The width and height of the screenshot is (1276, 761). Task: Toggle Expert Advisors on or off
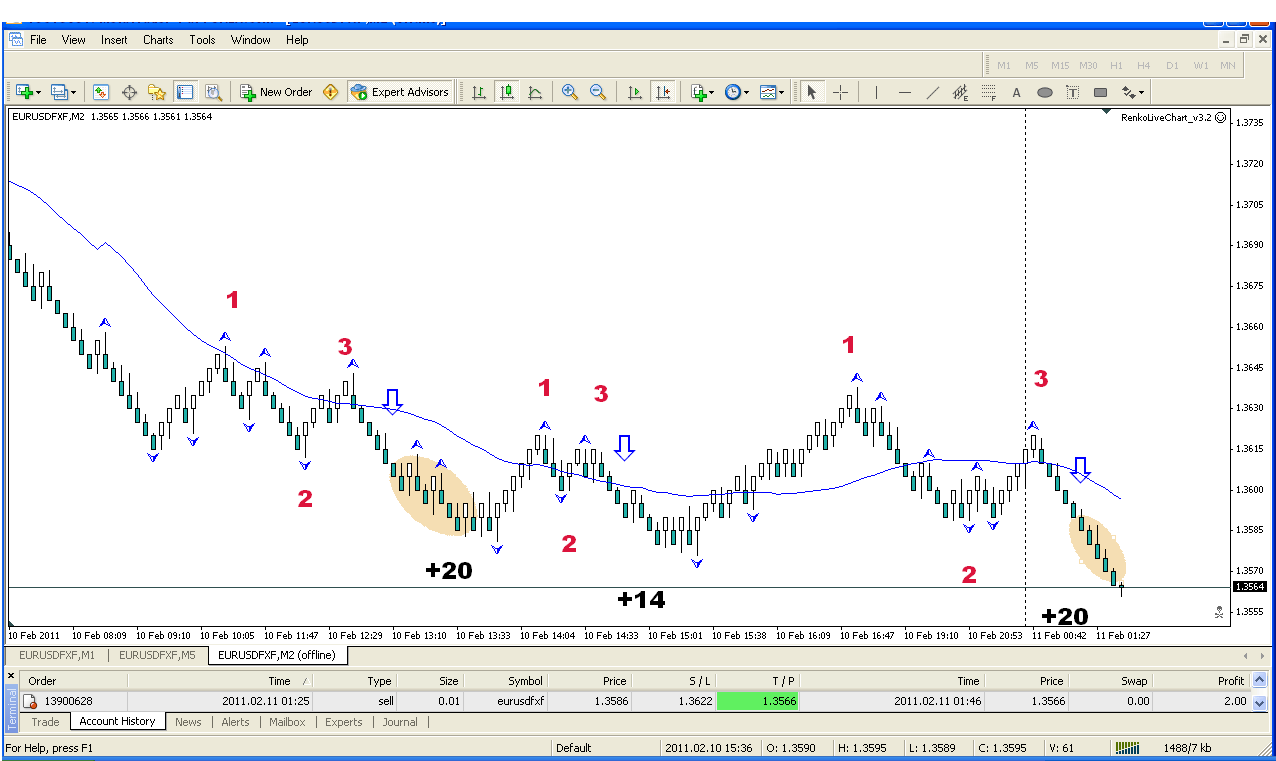[x=400, y=92]
